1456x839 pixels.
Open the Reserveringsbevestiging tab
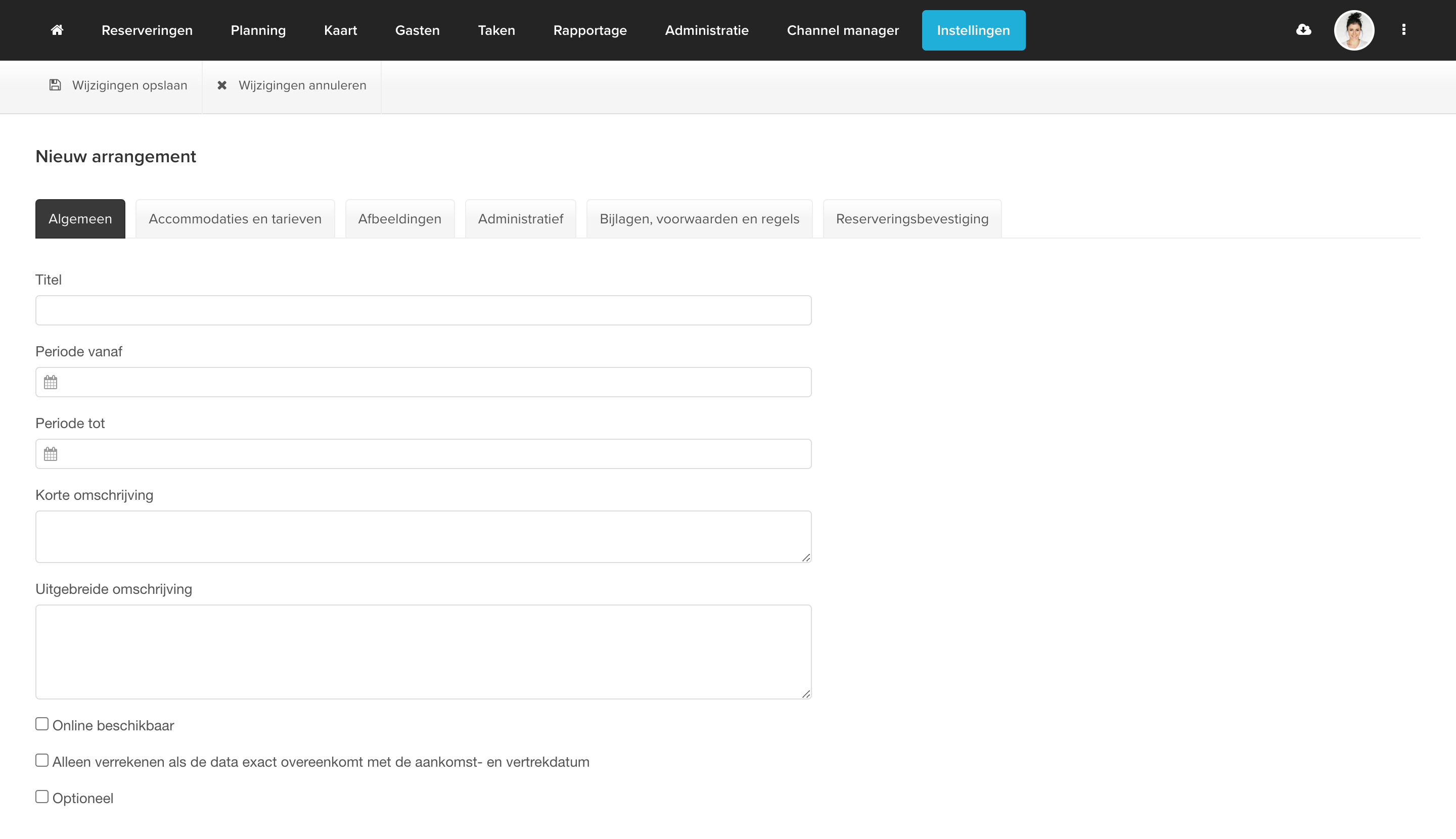912,219
